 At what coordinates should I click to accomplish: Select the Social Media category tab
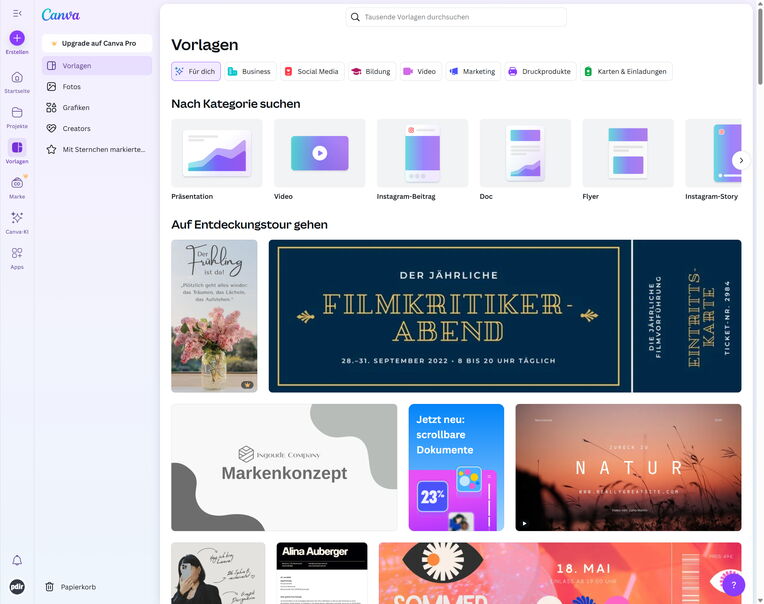tap(312, 72)
